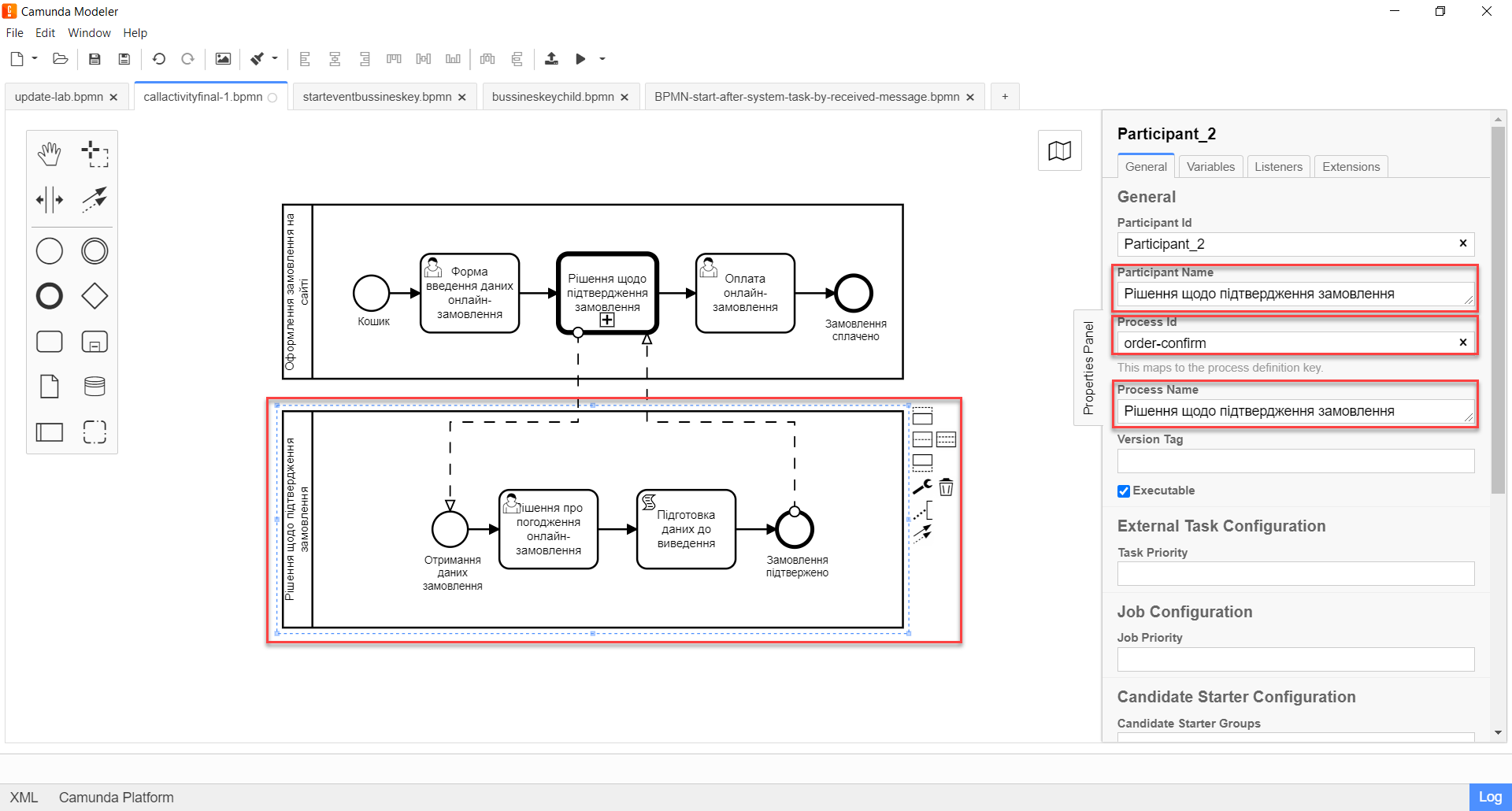1512x811 pixels.
Task: Select the data store reference shape
Action: click(94, 387)
